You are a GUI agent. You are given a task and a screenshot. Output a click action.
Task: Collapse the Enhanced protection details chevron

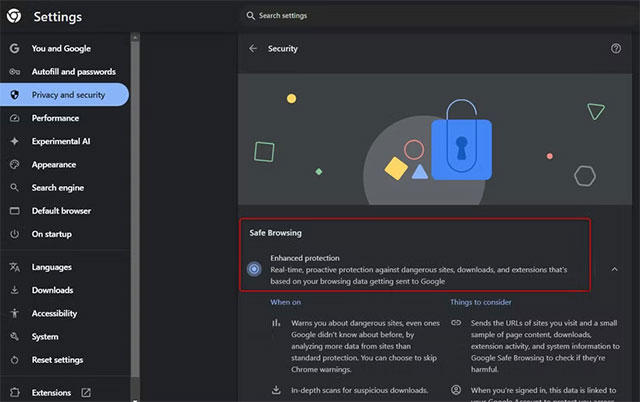coord(614,269)
